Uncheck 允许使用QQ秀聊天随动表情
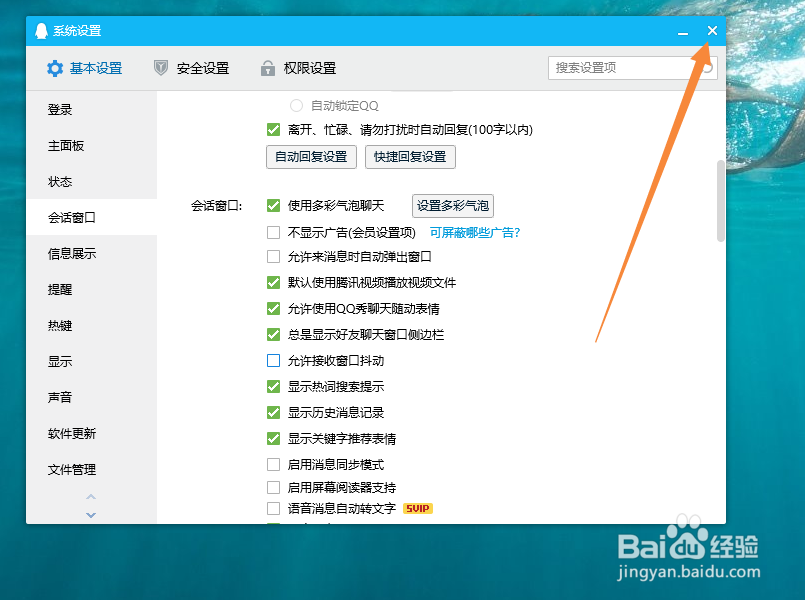Screen dimensions: 805x600 tap(274, 308)
